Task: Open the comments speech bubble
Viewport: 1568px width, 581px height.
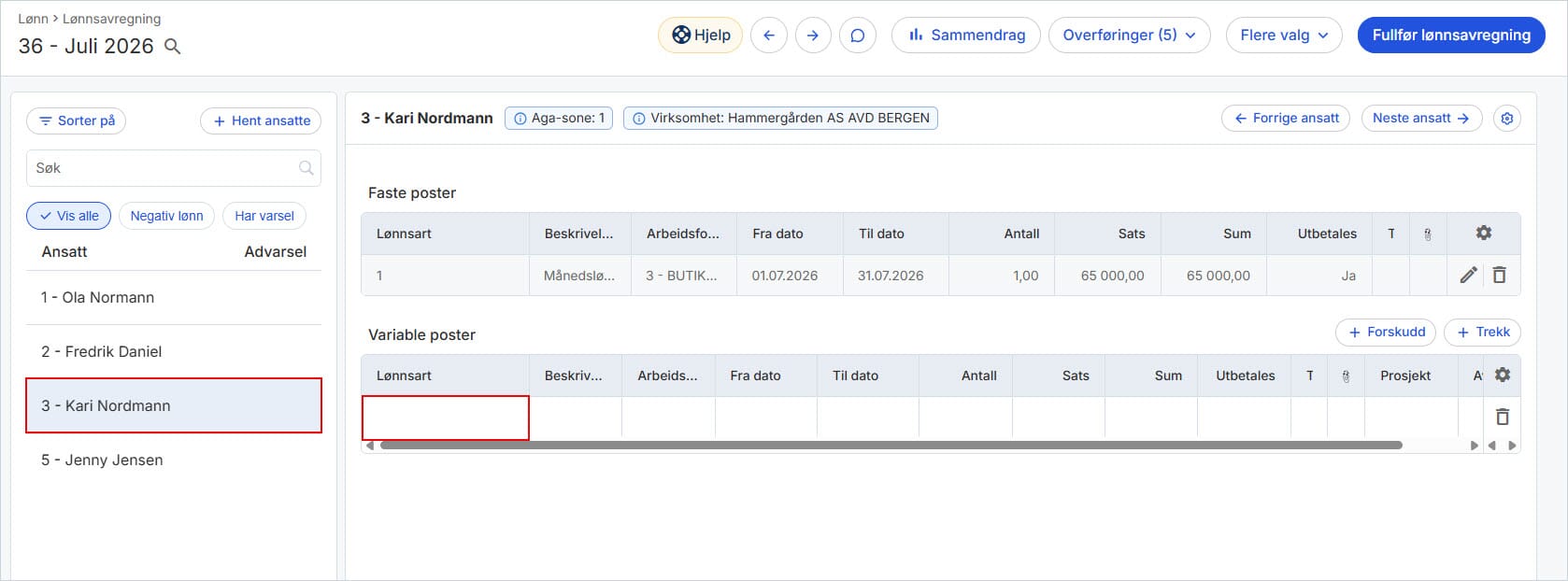Action: coord(858,35)
